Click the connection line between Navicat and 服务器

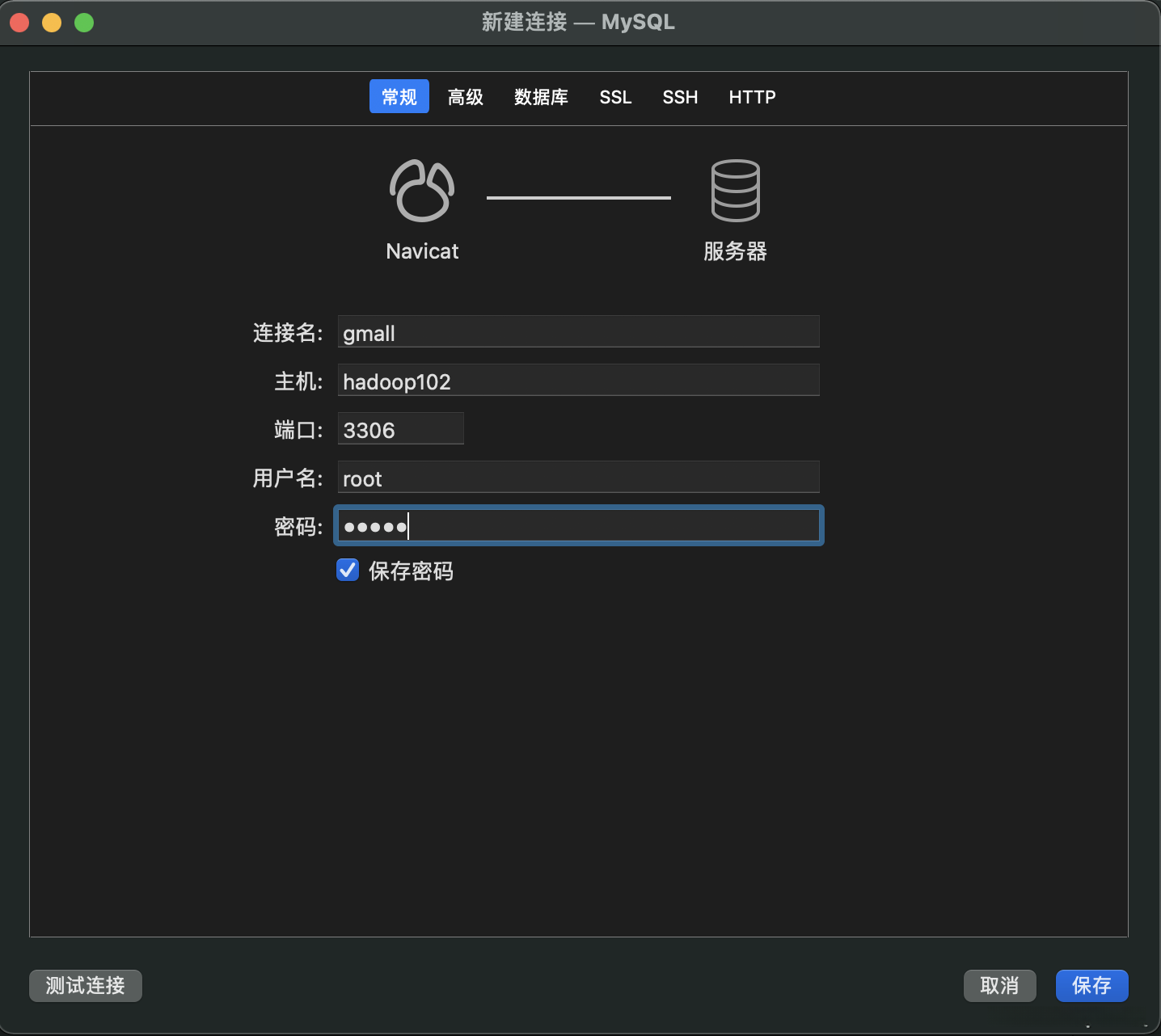tap(578, 196)
